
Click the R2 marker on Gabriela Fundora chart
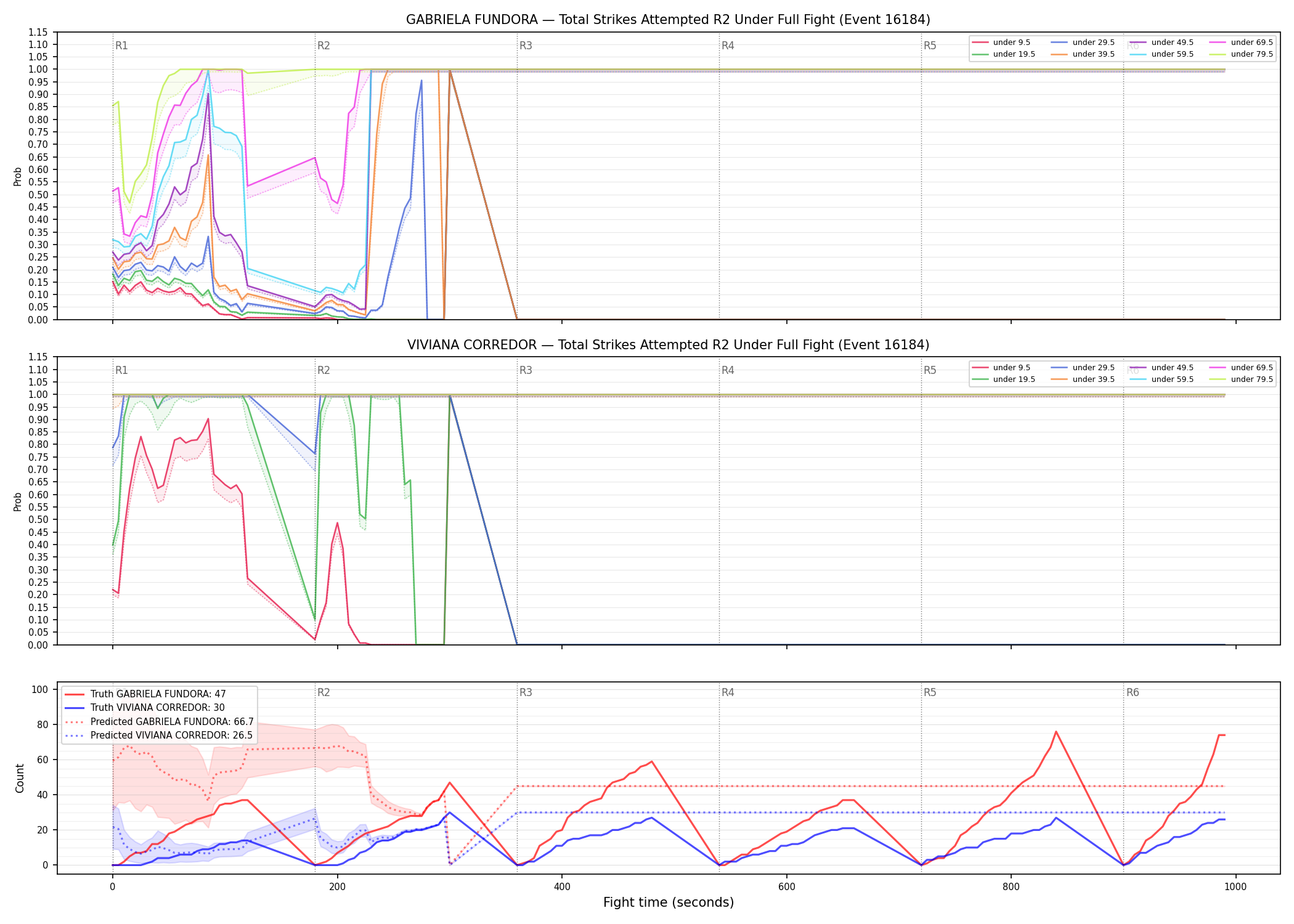pos(323,46)
